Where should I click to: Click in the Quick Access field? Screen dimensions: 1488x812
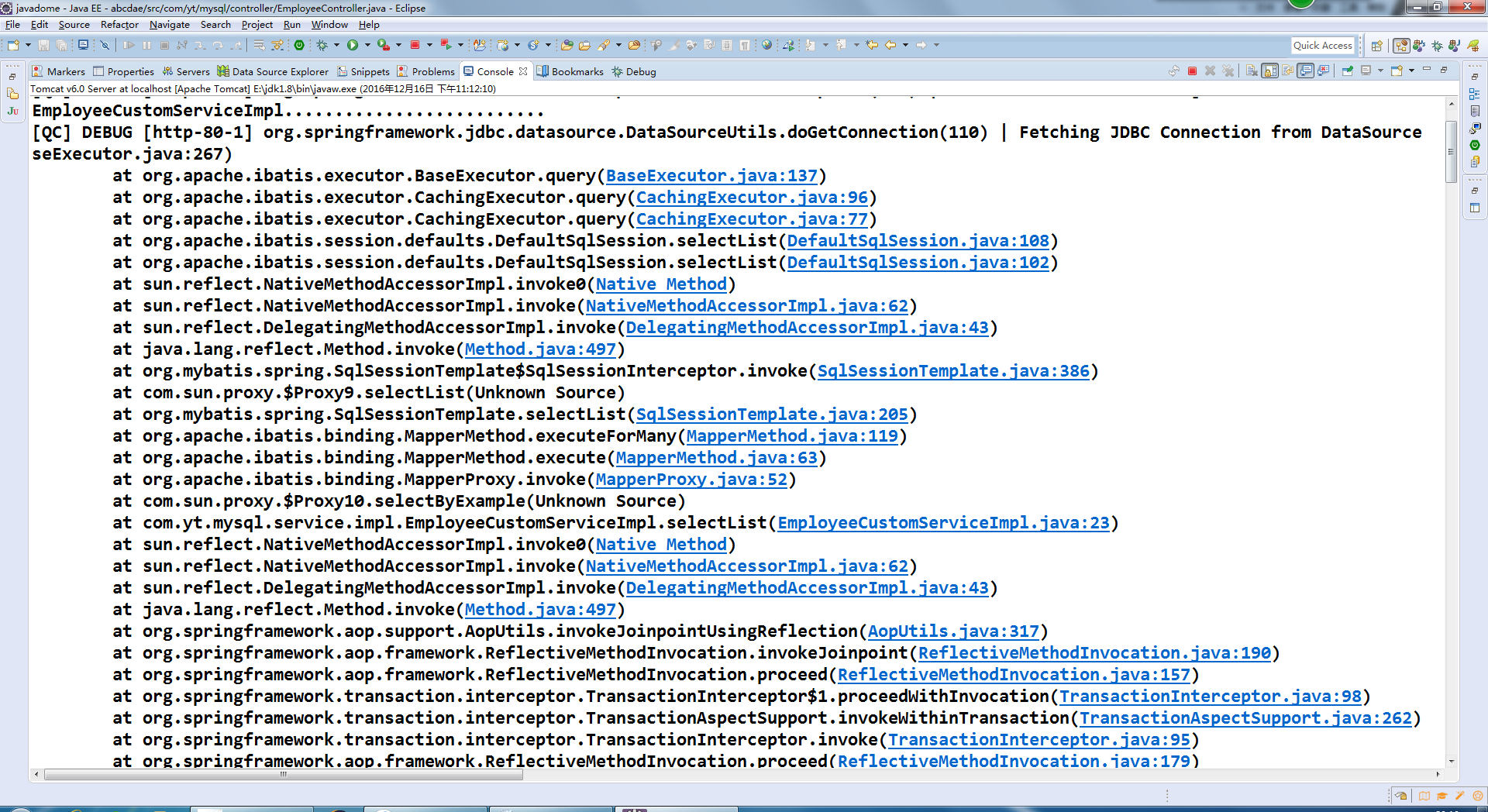[1322, 45]
